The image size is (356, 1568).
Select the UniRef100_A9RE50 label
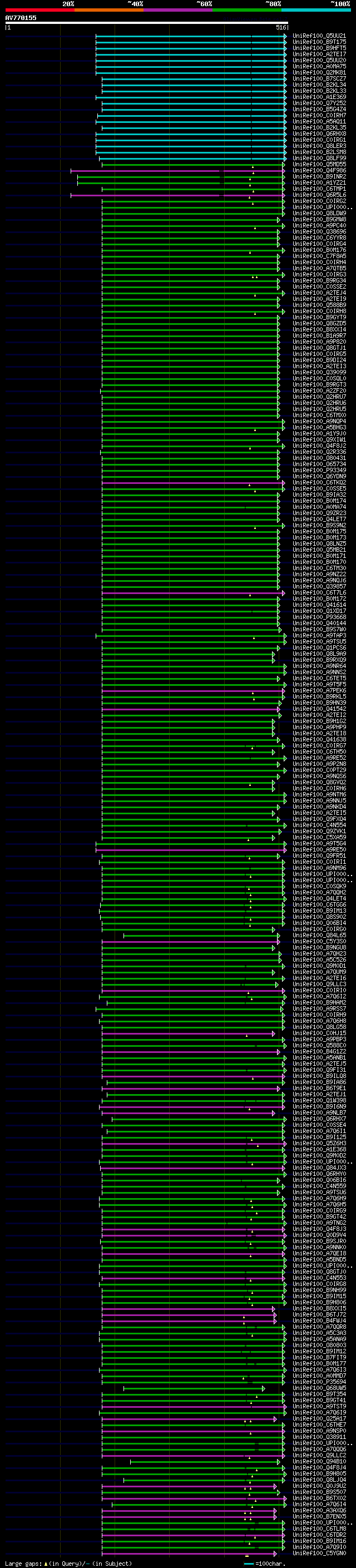pos(319,849)
